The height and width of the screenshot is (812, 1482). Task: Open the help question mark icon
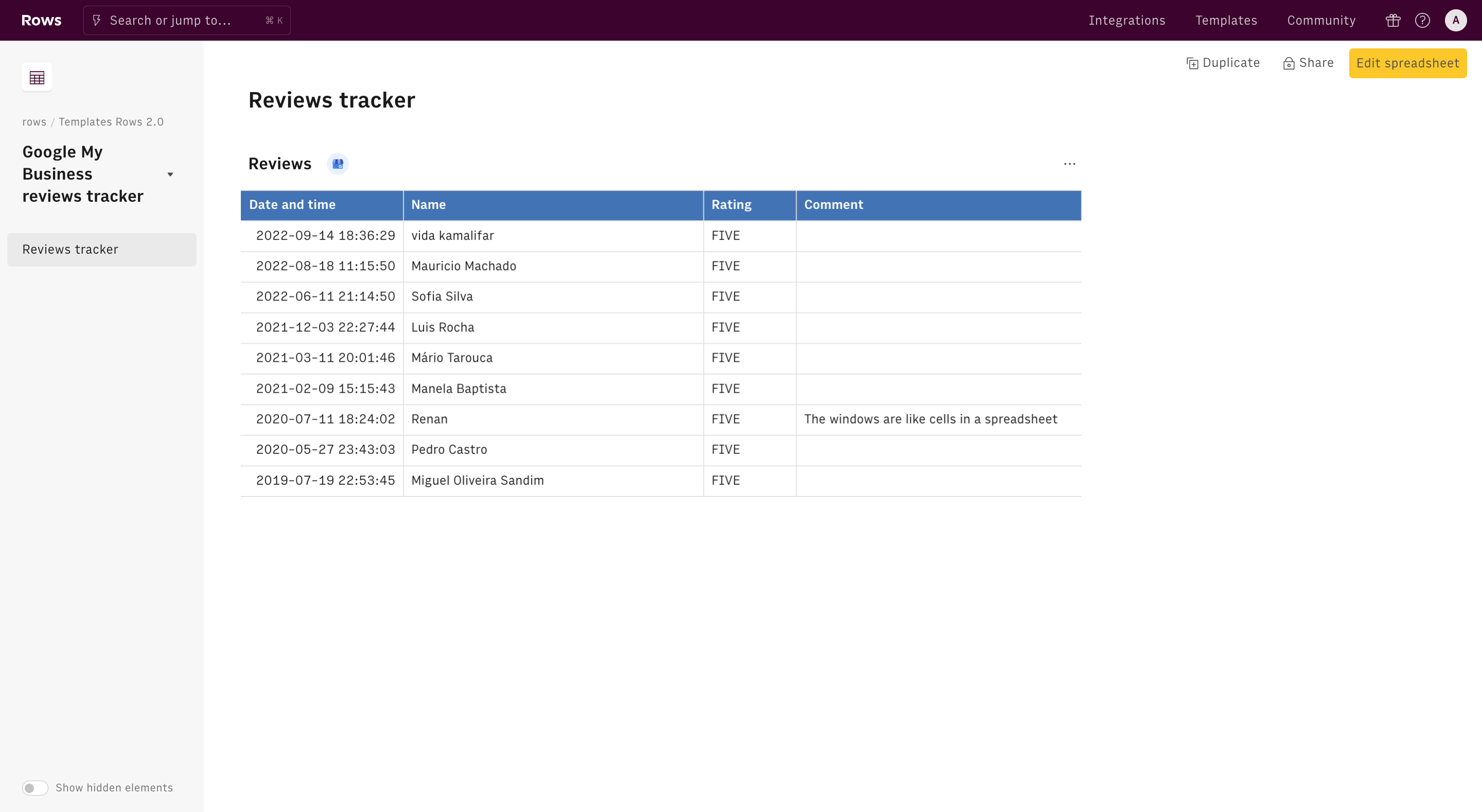1422,21
